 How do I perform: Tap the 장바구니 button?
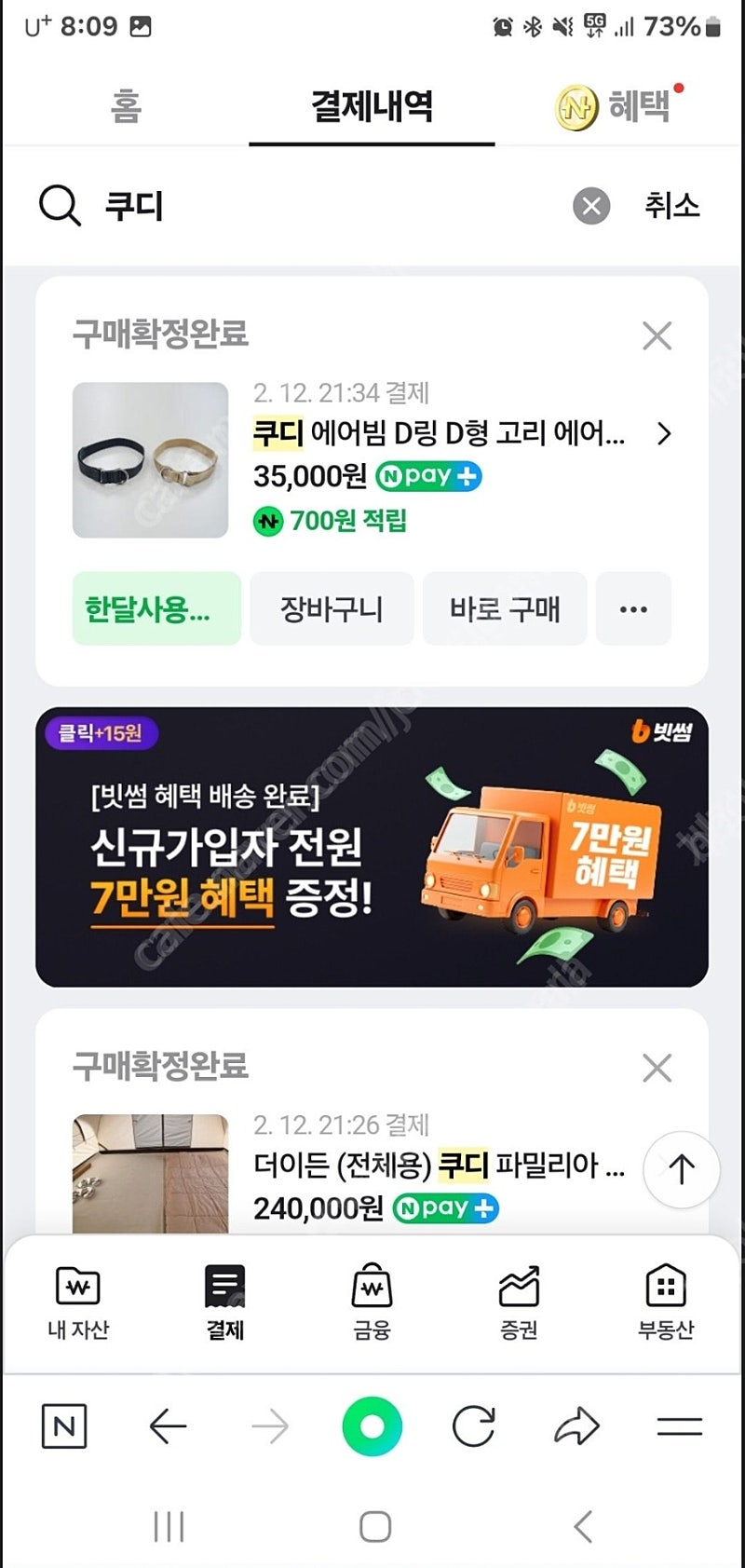pos(332,609)
